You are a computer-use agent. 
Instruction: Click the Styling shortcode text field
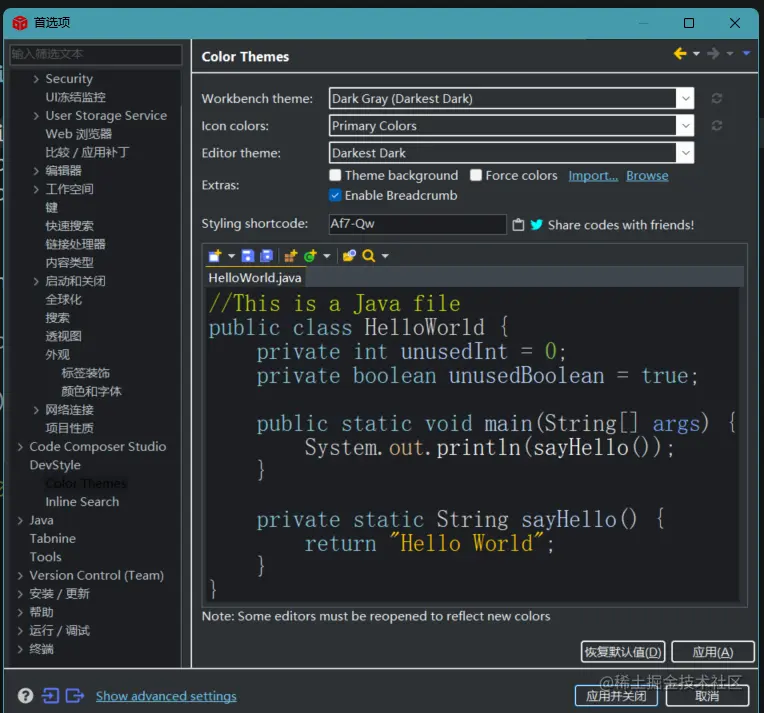click(x=417, y=225)
